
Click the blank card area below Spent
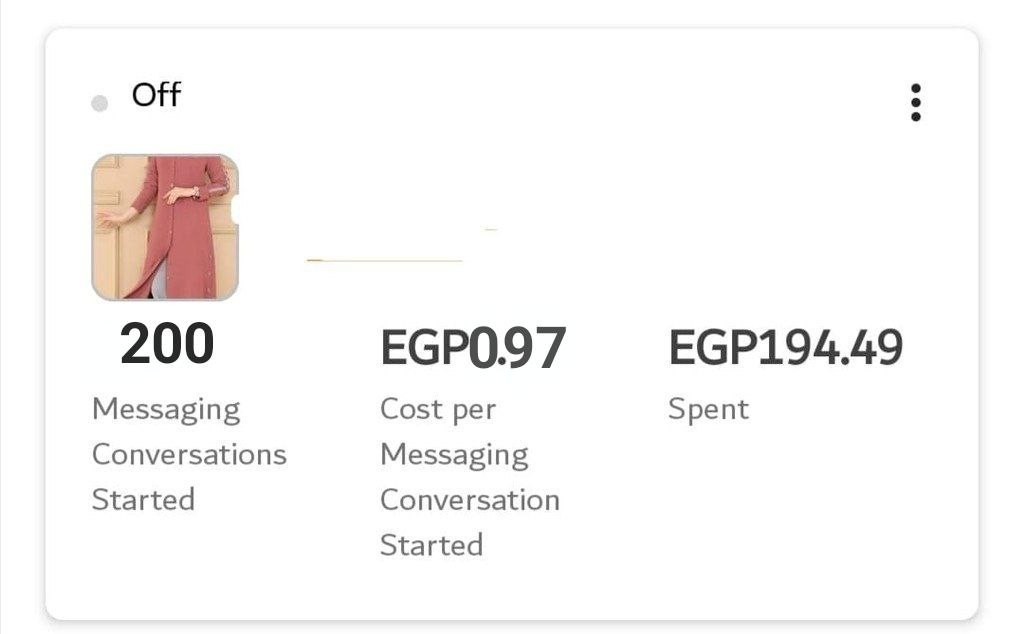[x=786, y=516]
